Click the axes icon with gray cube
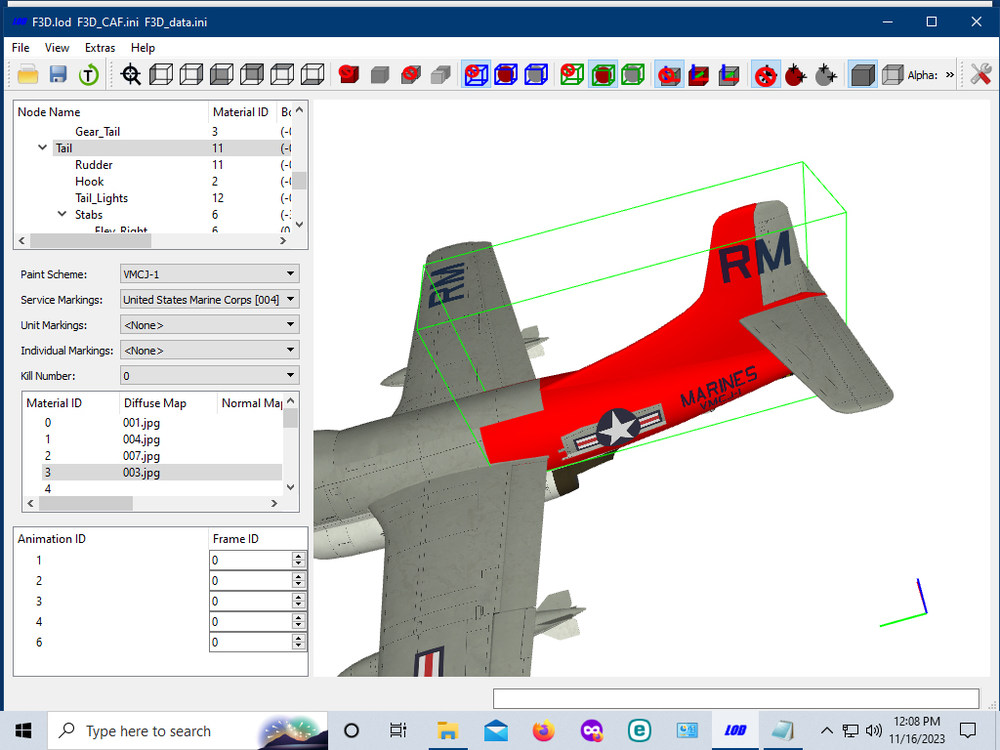1000x750 pixels. 729,75
